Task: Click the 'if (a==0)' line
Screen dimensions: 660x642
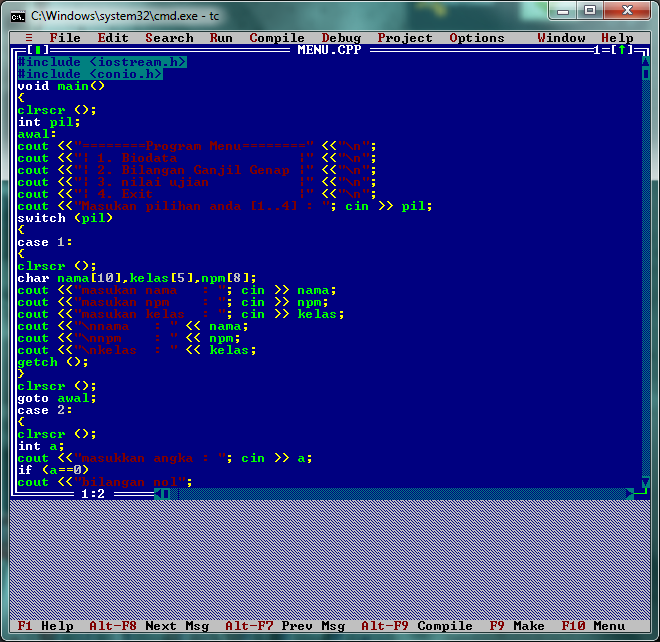Action: click(53, 470)
